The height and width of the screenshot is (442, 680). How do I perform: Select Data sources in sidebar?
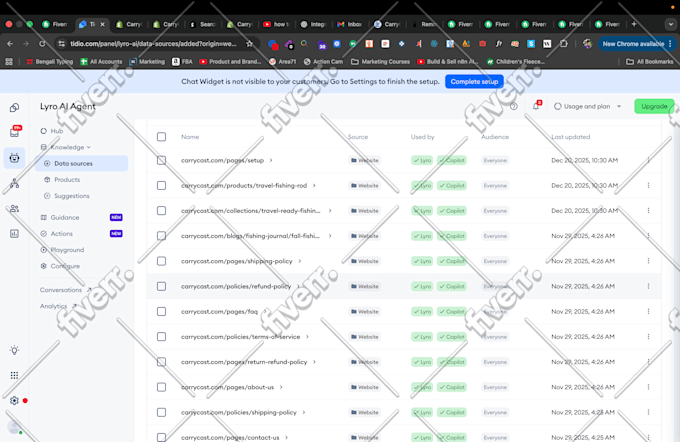[82, 164]
